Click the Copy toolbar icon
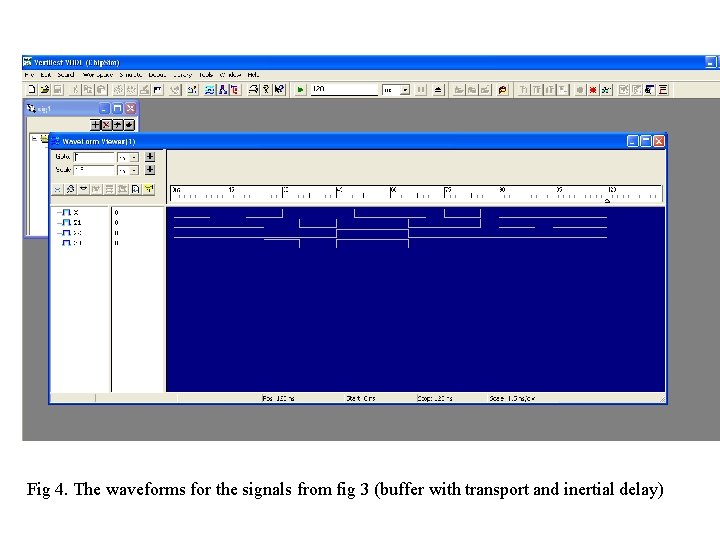 click(88, 90)
